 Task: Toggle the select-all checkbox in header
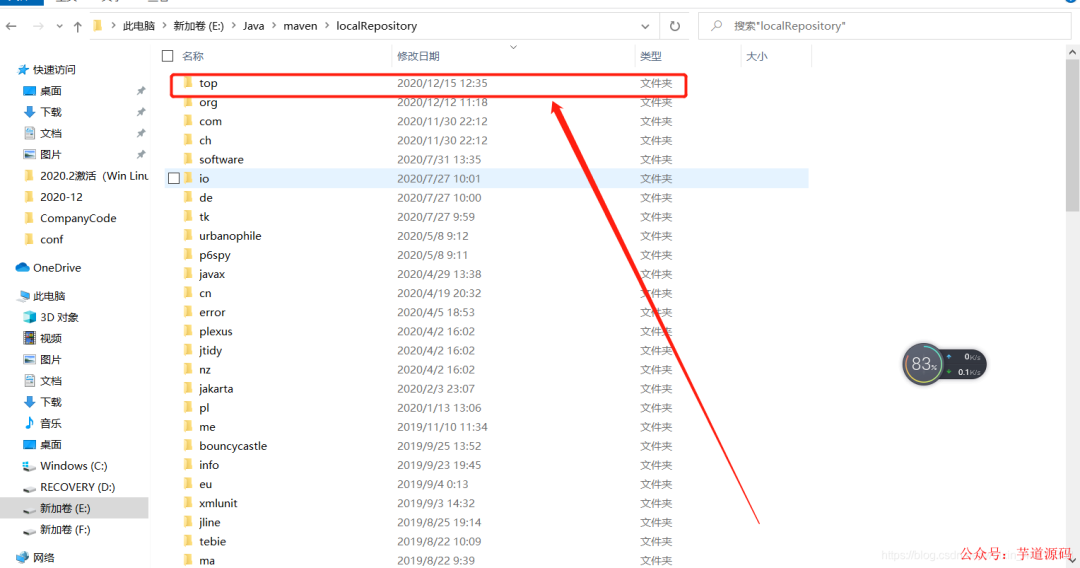pyautogui.click(x=167, y=56)
